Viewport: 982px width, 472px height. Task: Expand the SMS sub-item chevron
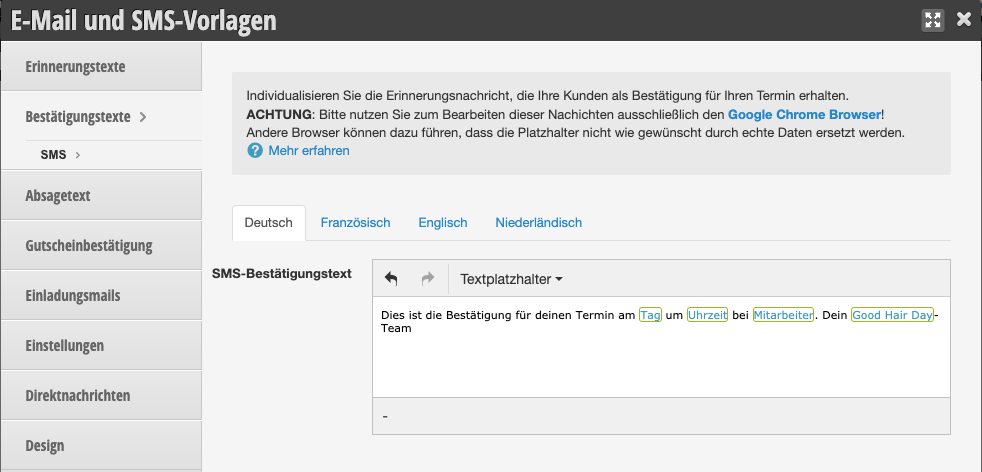[78, 155]
